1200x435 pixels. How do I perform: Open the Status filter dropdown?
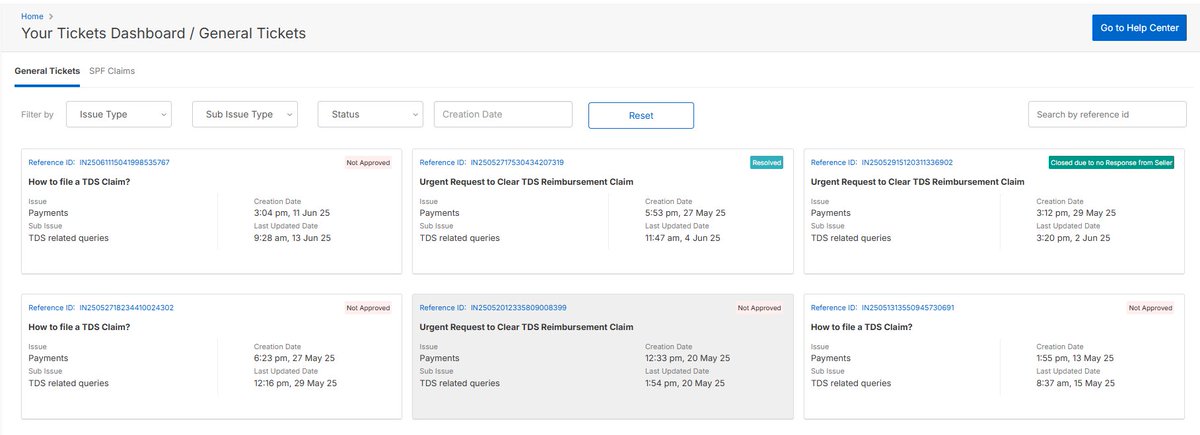[371, 115]
